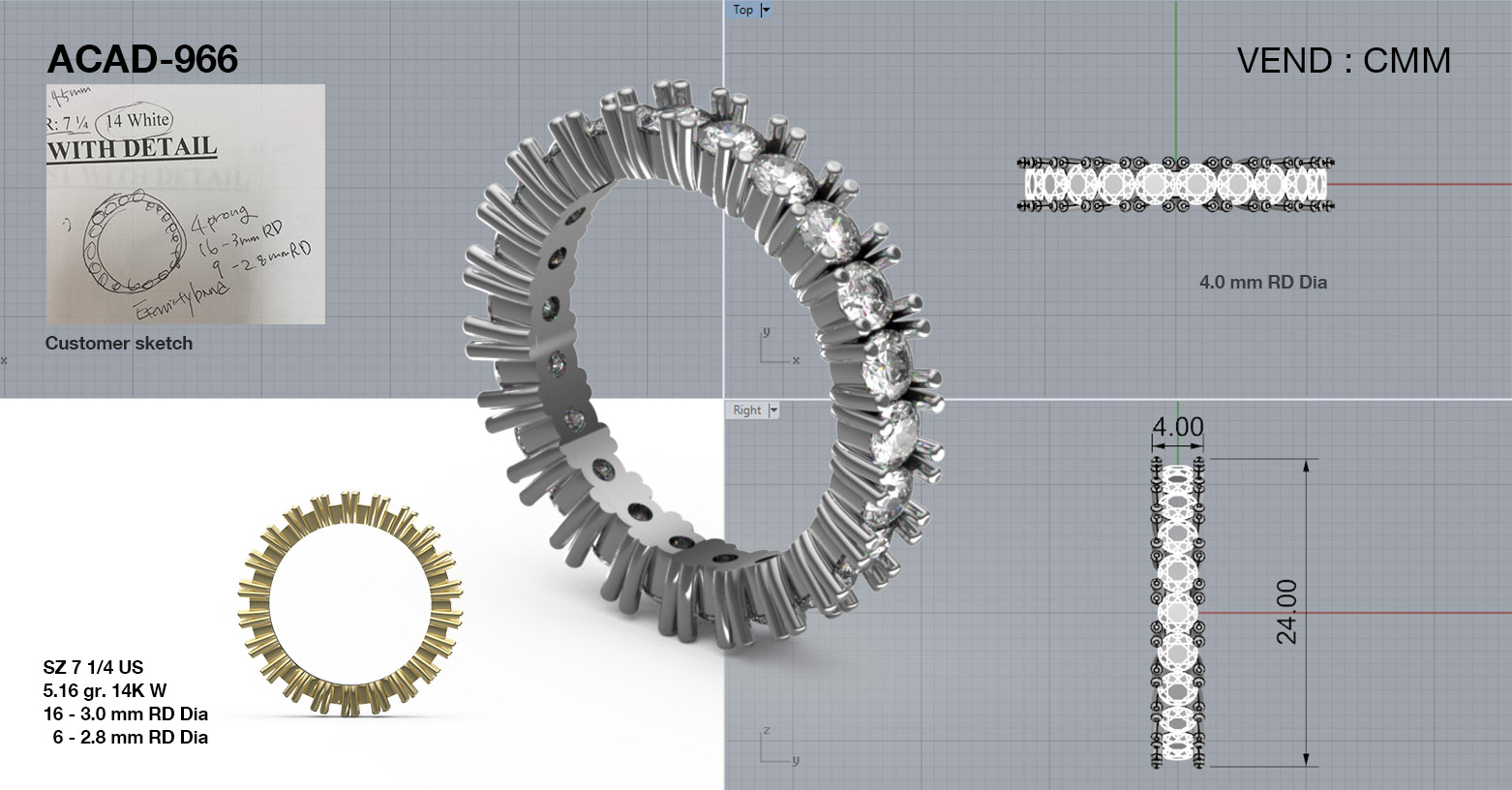Select the 16 - 3.0 mm RD Dia line
Image resolution: width=1512 pixels, height=790 pixels.
click(x=126, y=714)
